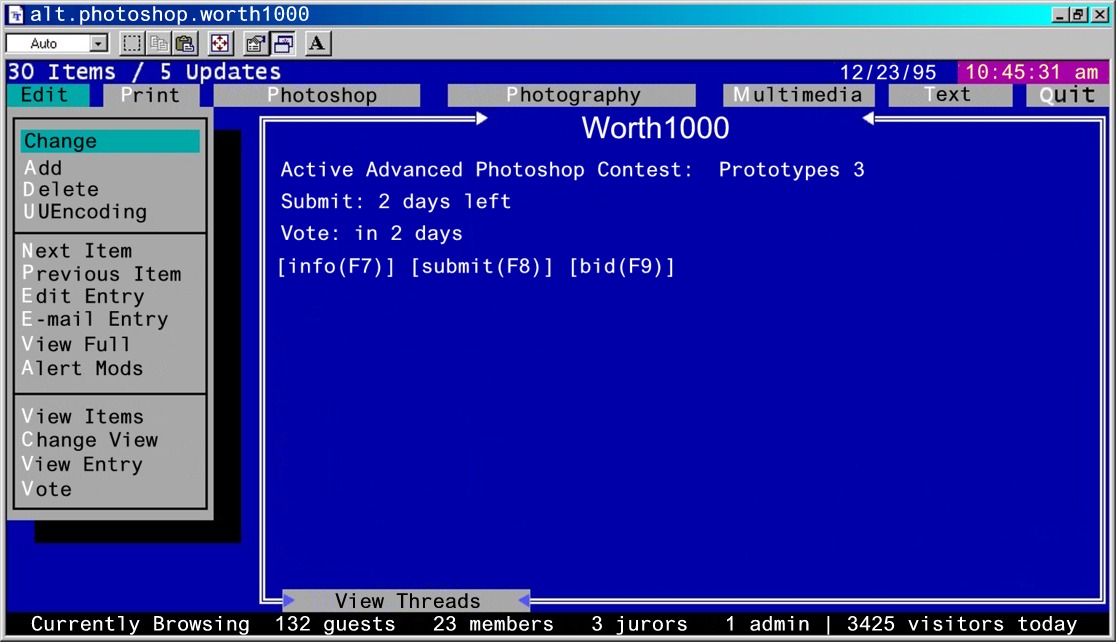Viewport: 1116px width, 642px height.
Task: Click the [bid(F9)] link
Action: coord(621,266)
